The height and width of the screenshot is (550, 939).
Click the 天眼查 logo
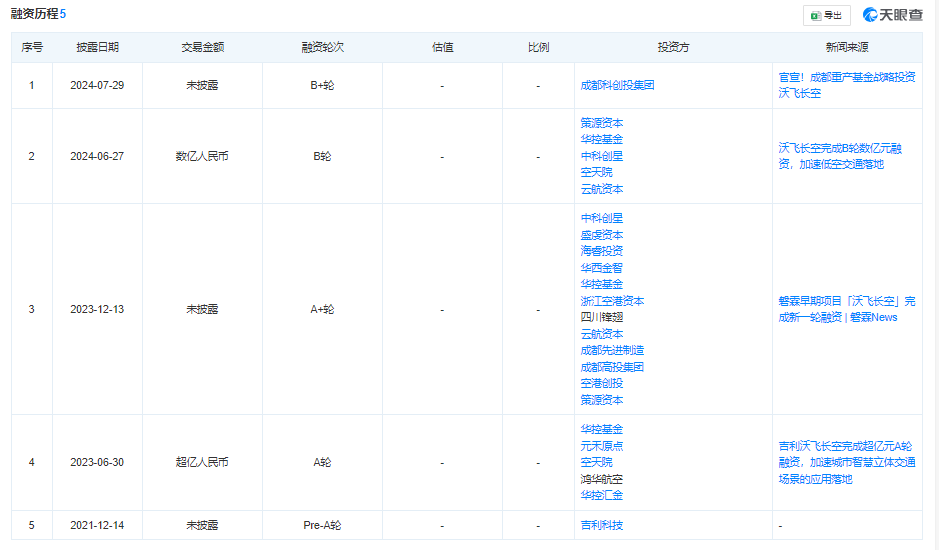tap(894, 15)
